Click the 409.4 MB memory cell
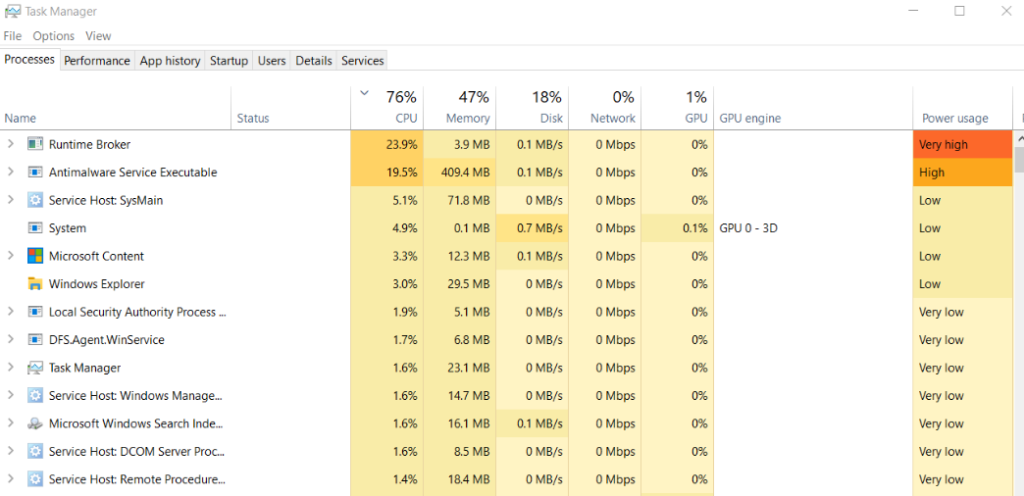This screenshot has height=496, width=1024. click(x=460, y=172)
